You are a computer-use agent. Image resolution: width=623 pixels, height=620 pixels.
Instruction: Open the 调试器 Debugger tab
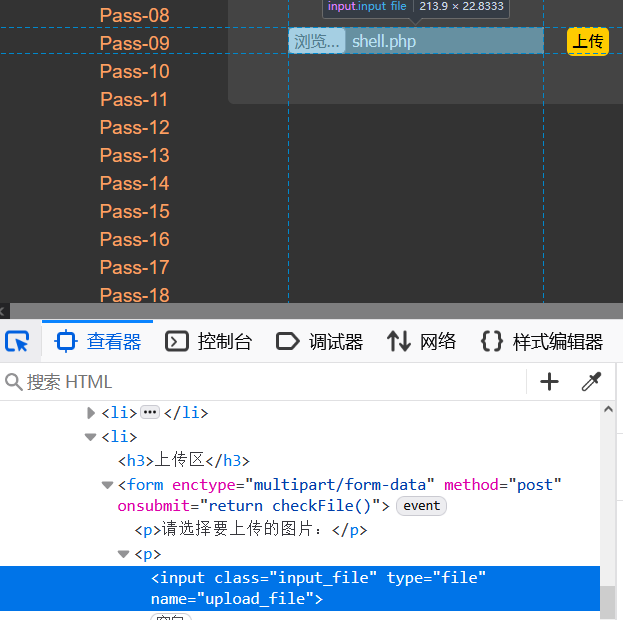click(319, 342)
